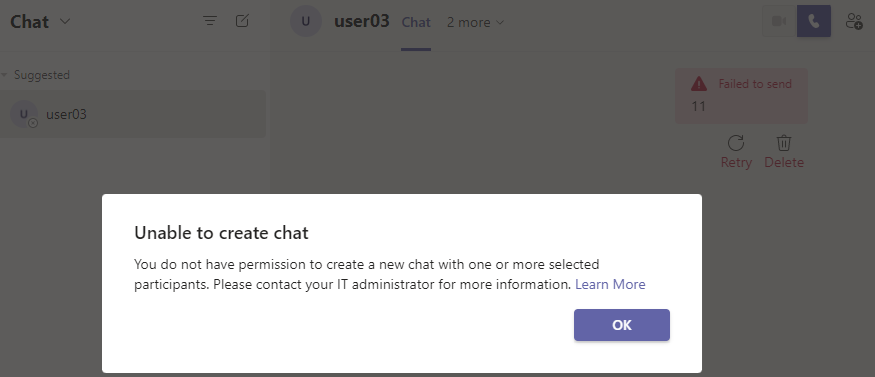Open the 2 more tabs dropdown
The width and height of the screenshot is (875, 377).
point(475,22)
